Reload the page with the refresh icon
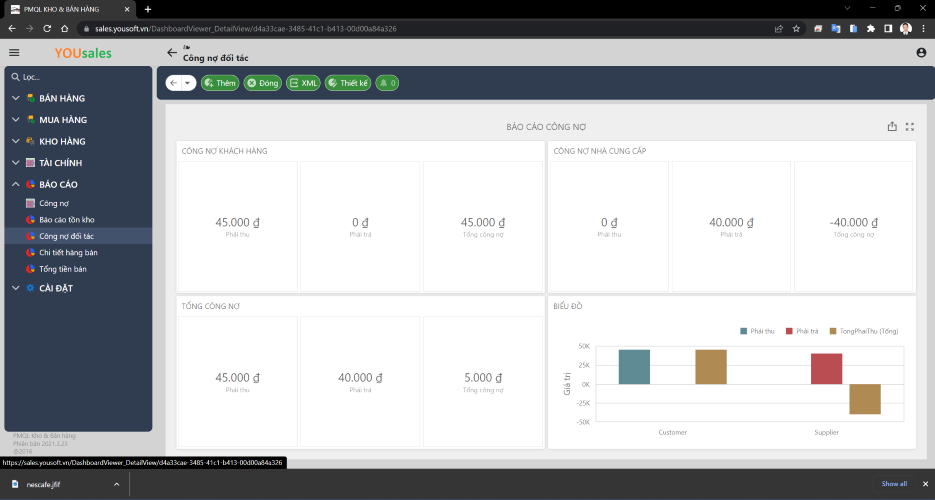Viewport: 935px width, 500px height. (x=47, y=29)
